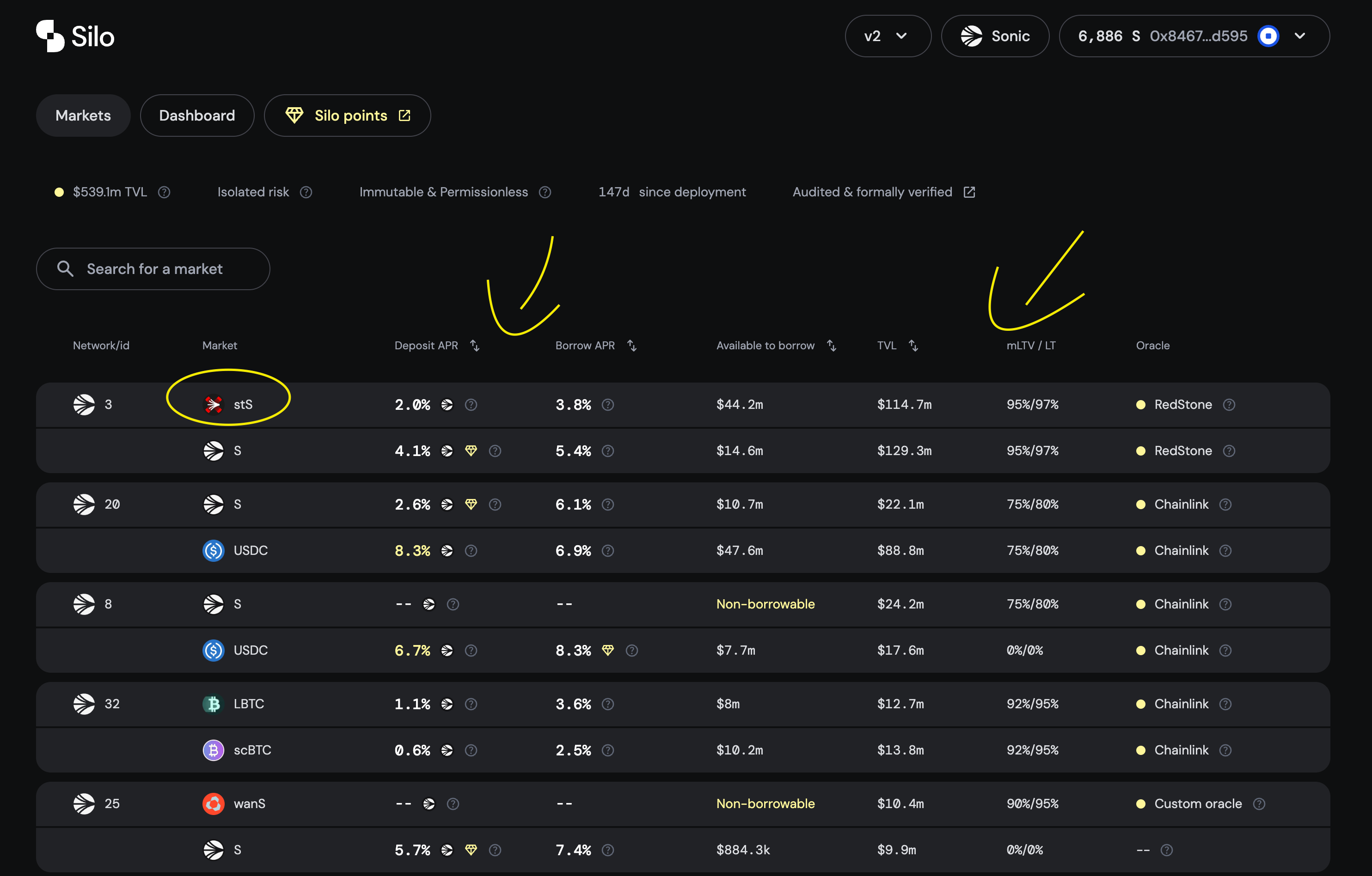
Task: Open the LBTC market in network 32
Action: 248,704
